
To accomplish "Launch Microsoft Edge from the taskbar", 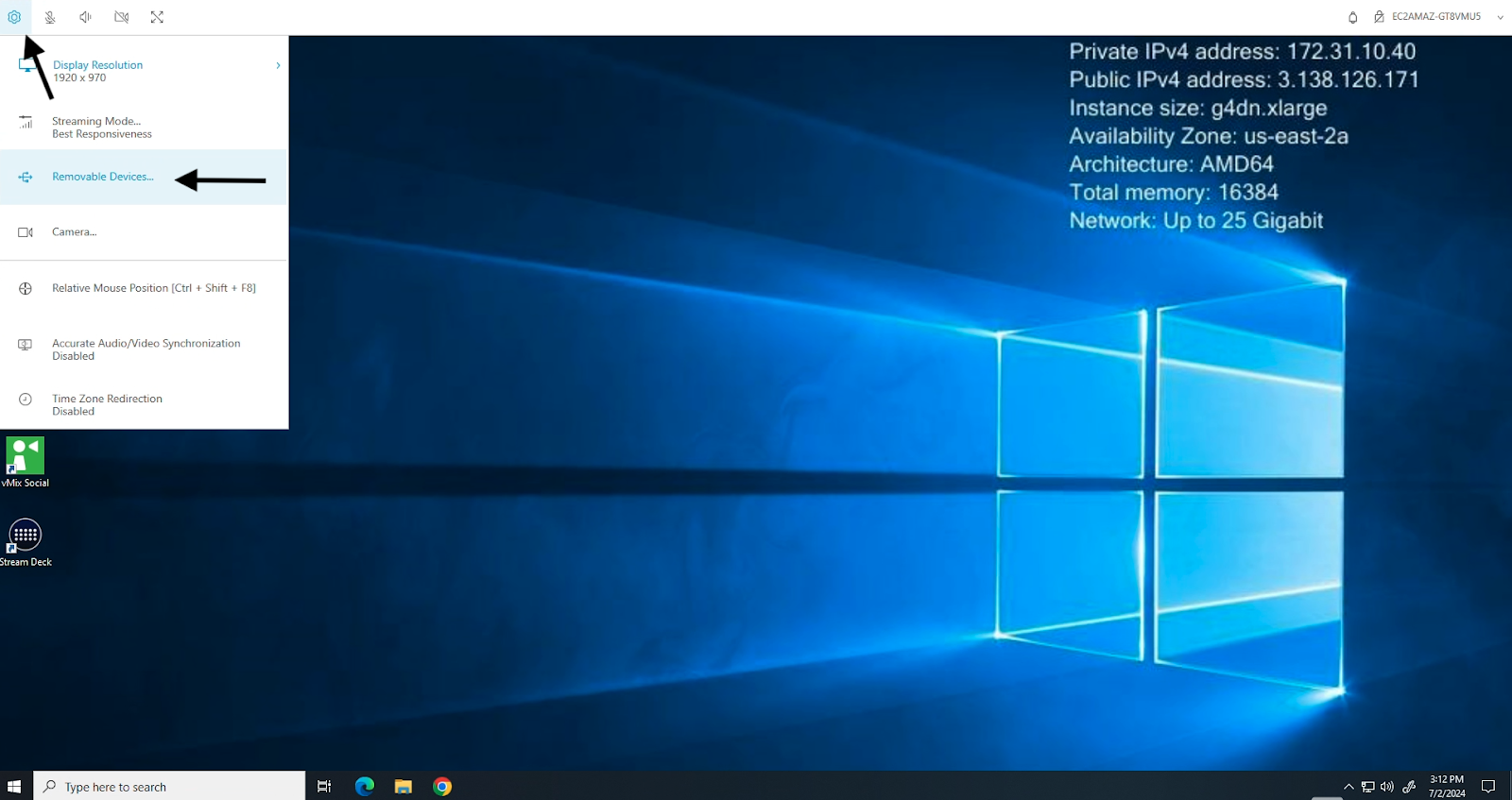I will coord(365,786).
